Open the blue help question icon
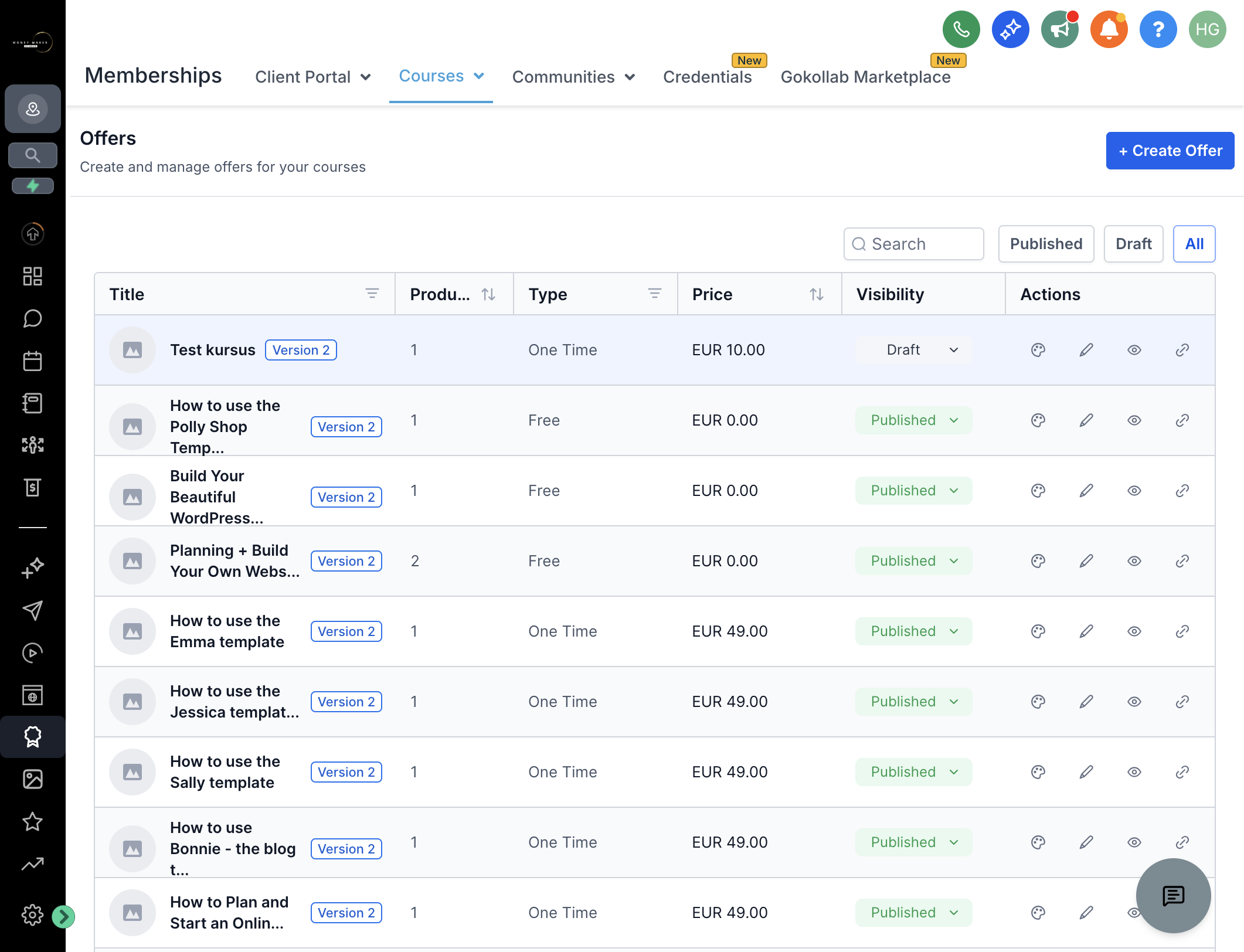 coord(1158,29)
